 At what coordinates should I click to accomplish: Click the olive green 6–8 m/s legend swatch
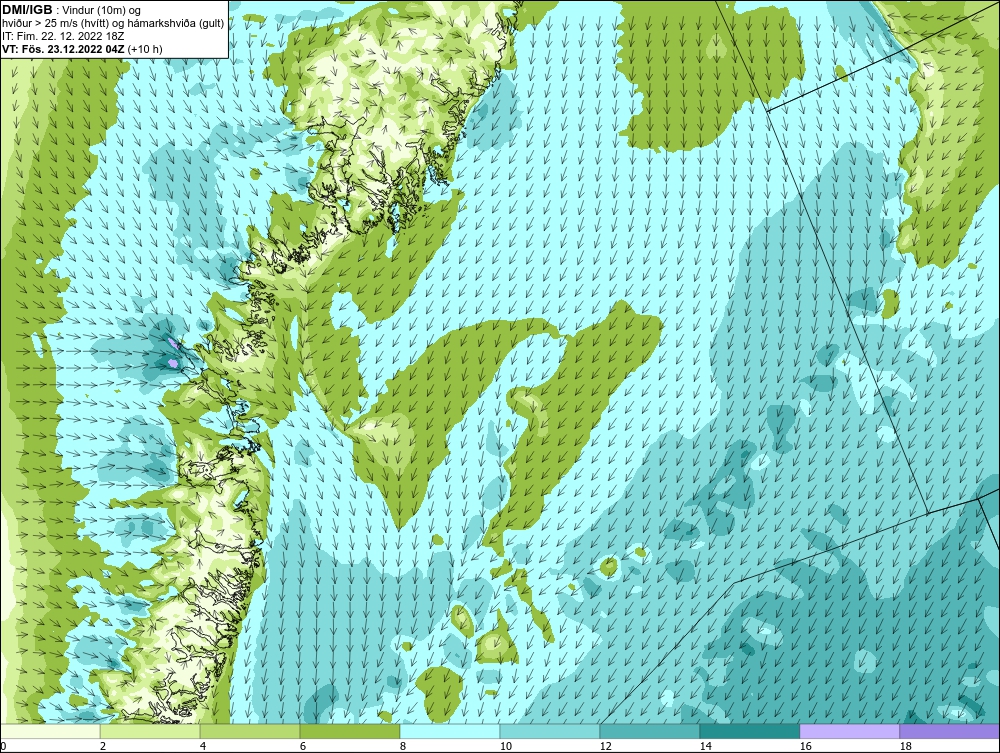pyautogui.click(x=350, y=731)
